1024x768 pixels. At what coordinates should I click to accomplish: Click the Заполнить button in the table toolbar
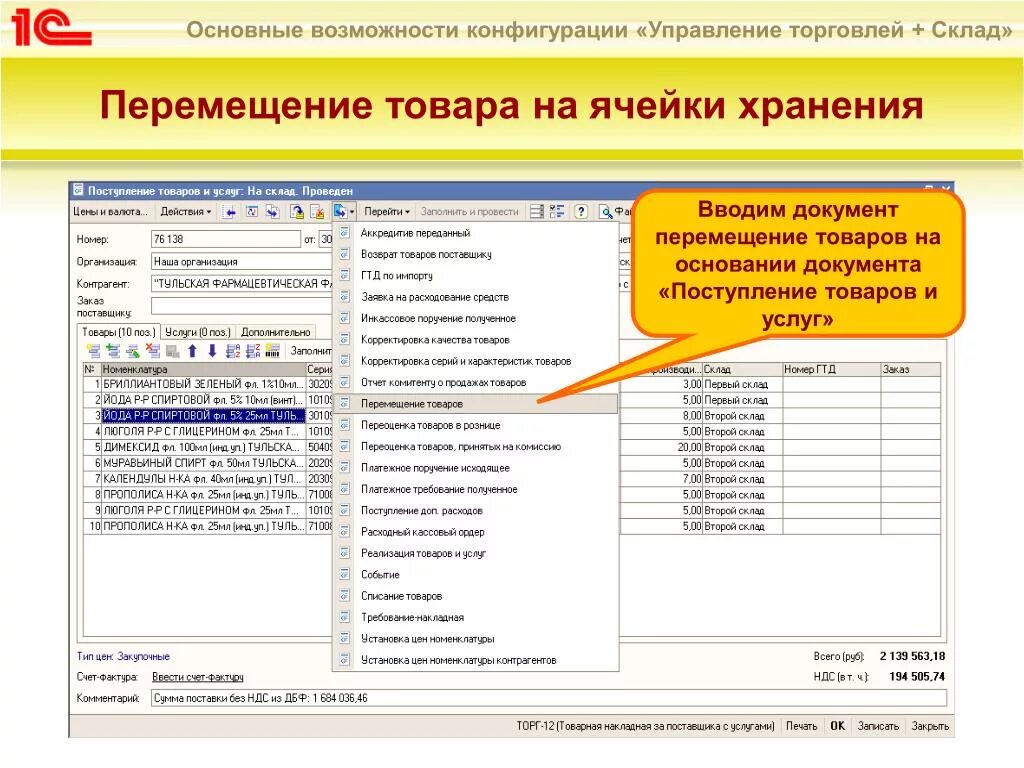(311, 351)
